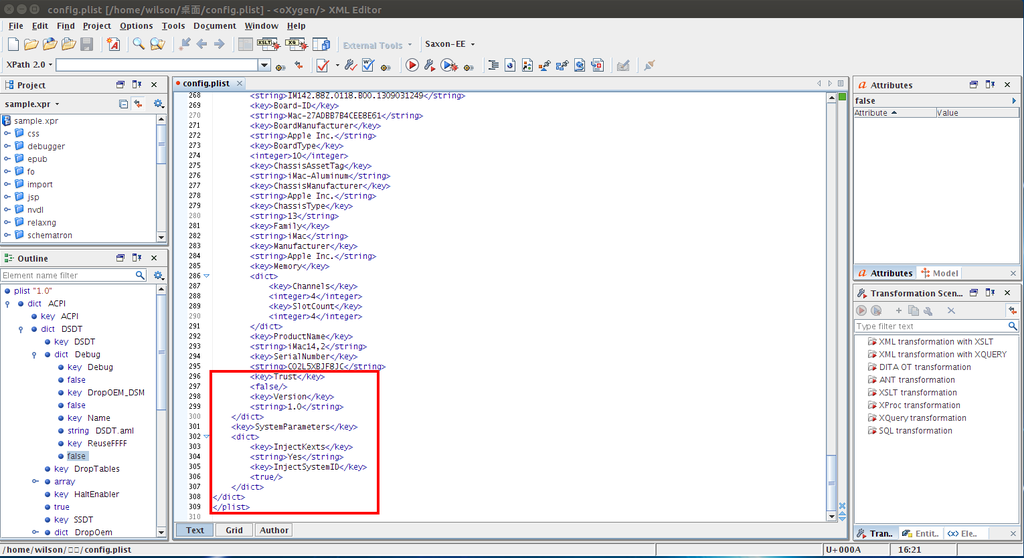
Task: Click the Outline panel settings gear icon
Action: tap(158, 276)
